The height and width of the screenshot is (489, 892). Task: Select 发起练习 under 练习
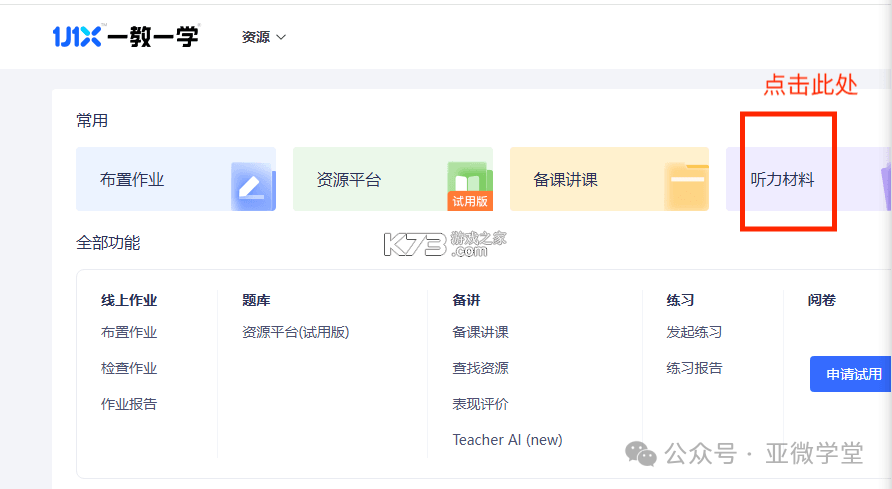(x=694, y=332)
